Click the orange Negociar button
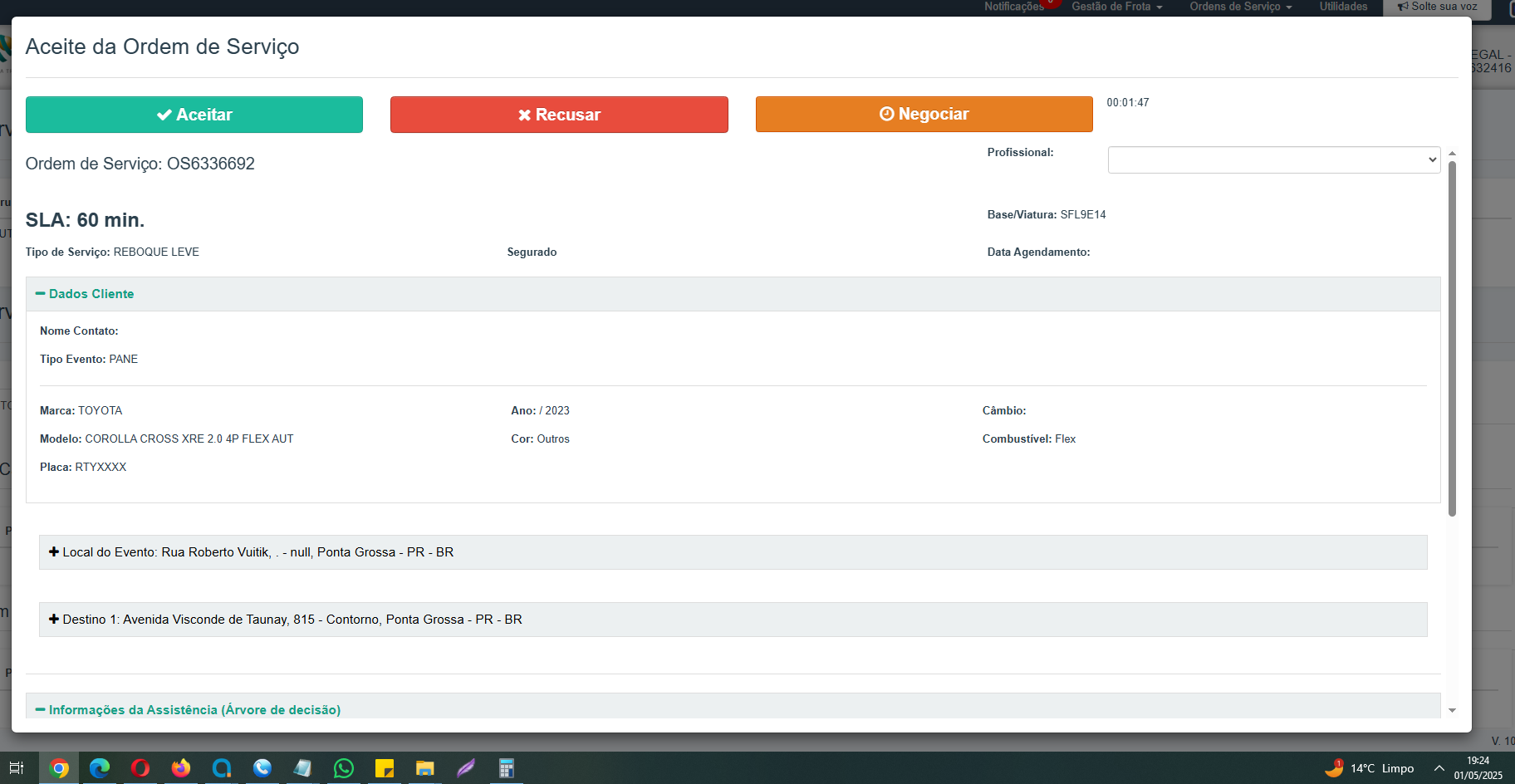1515x784 pixels. click(924, 114)
